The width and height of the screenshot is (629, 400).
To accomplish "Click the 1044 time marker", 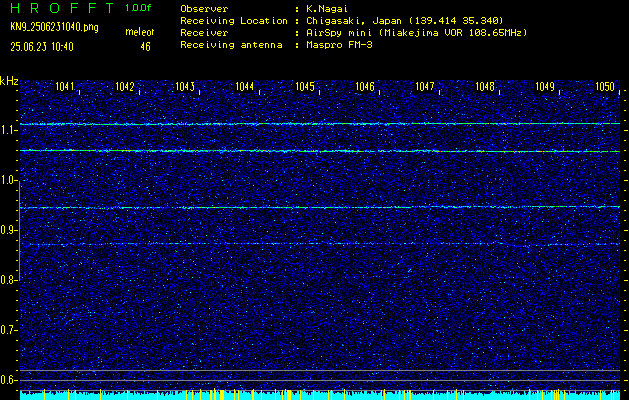I will pos(245,86).
